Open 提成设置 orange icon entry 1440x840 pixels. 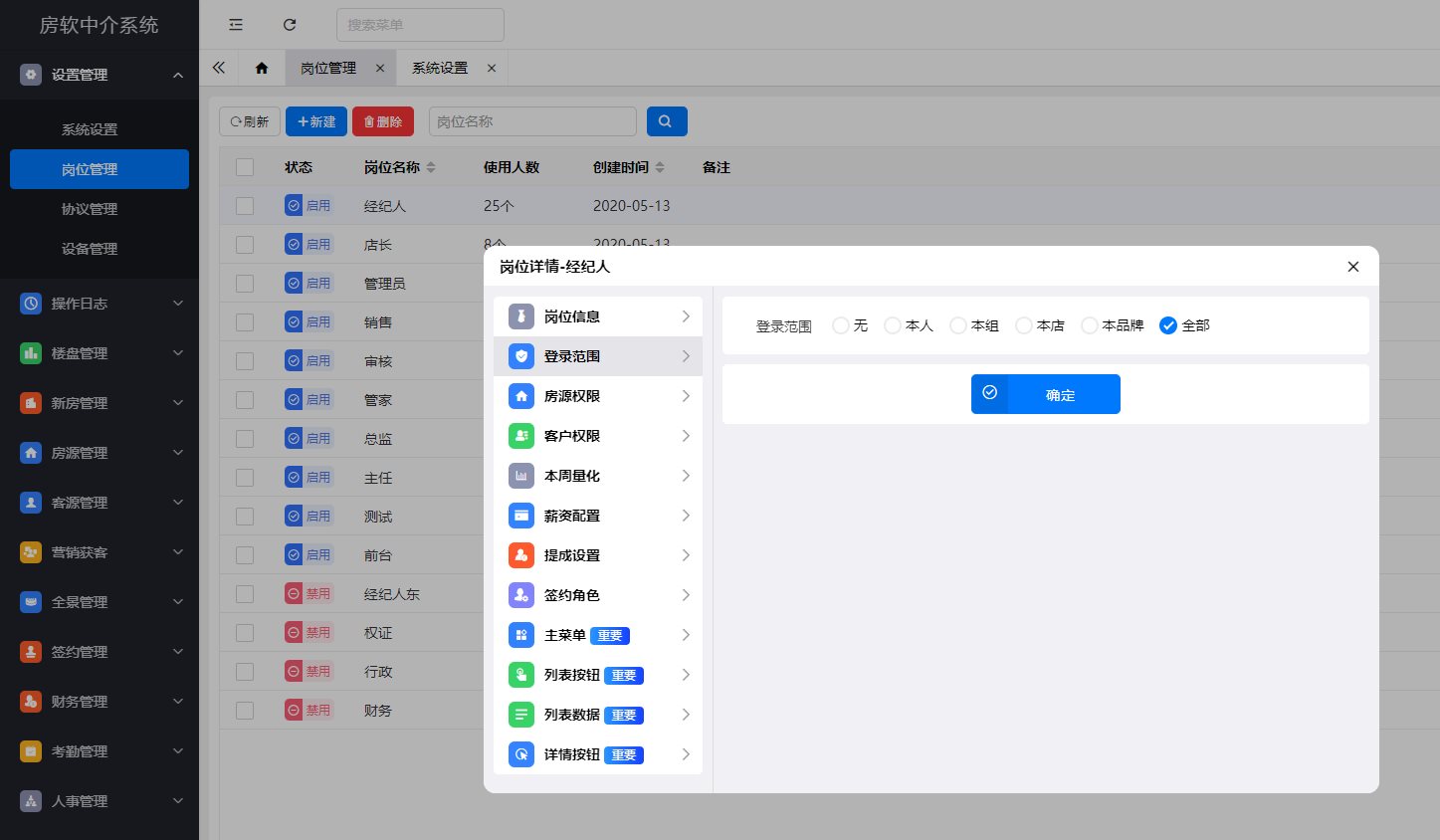click(521, 555)
